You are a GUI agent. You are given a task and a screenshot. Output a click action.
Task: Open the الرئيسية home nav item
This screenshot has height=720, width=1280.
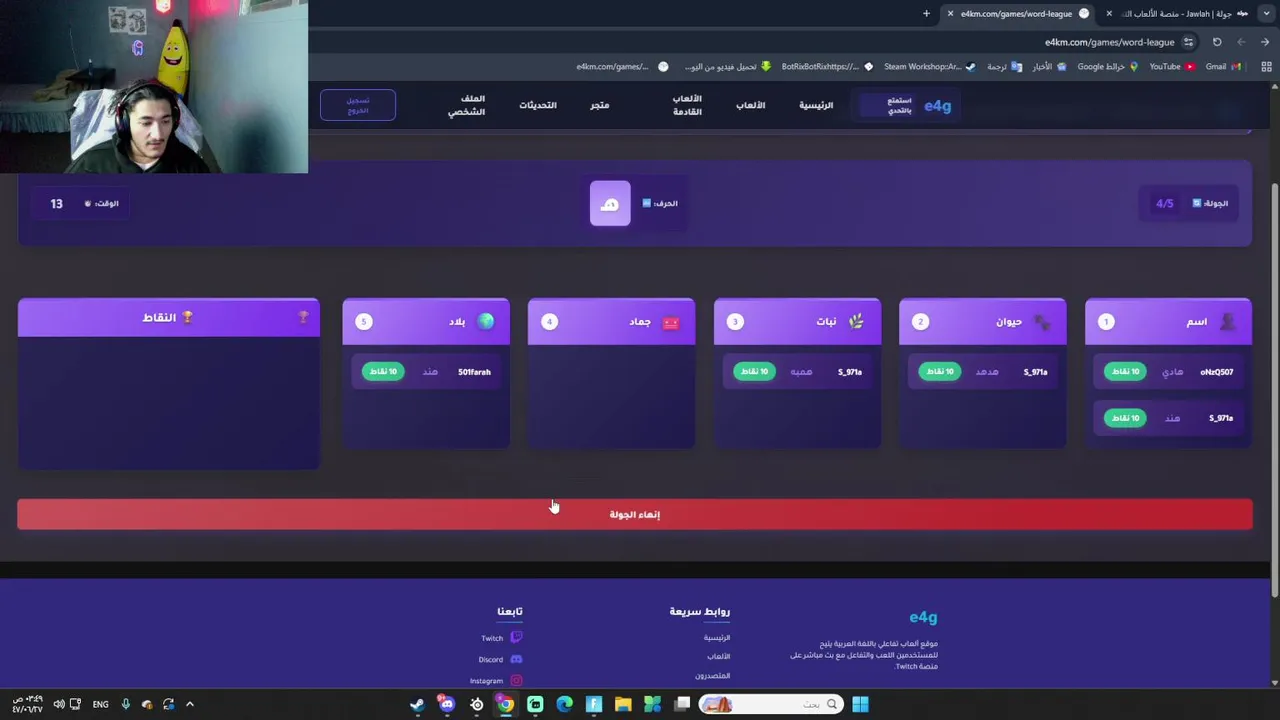click(x=816, y=105)
